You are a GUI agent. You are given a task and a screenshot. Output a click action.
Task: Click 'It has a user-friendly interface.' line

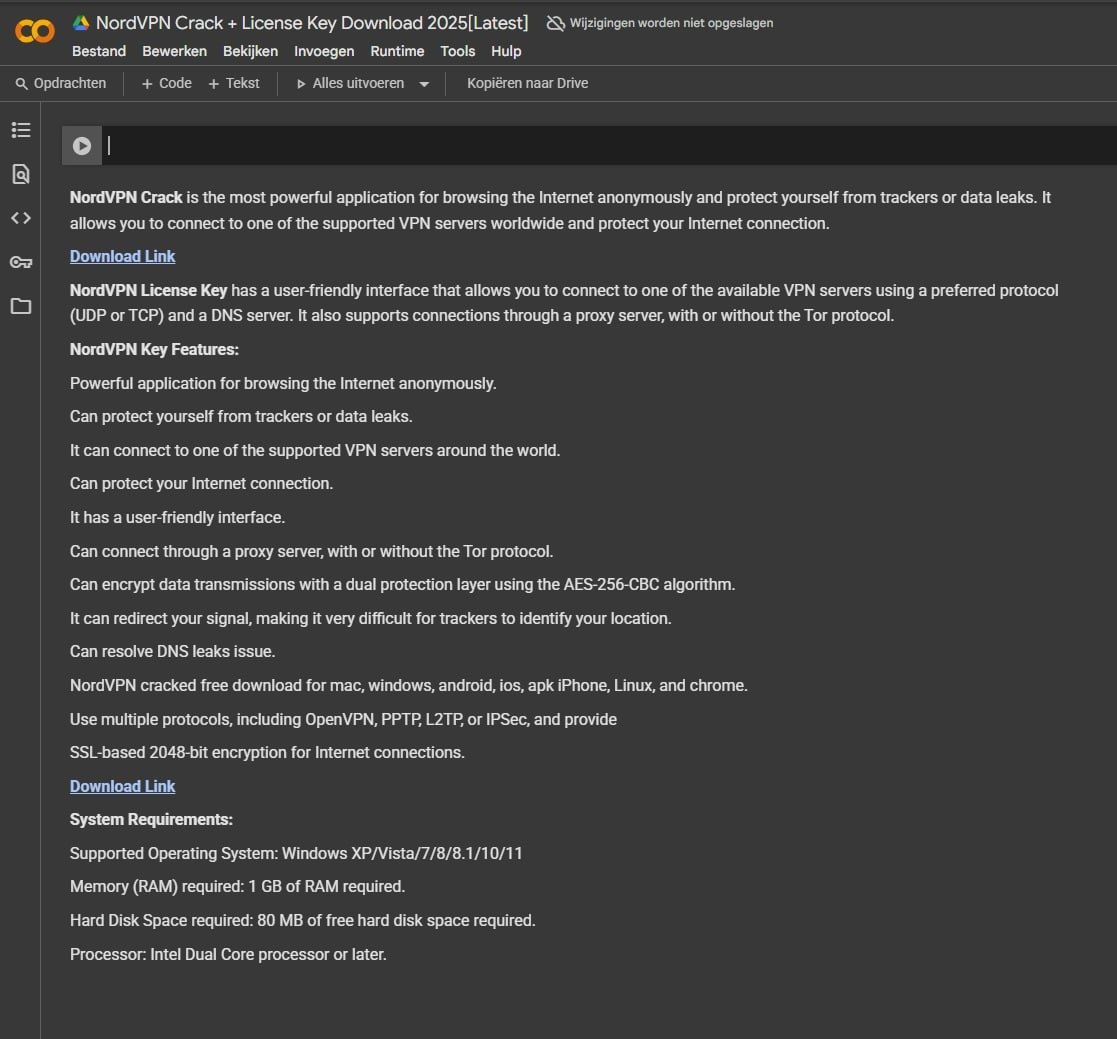click(177, 518)
